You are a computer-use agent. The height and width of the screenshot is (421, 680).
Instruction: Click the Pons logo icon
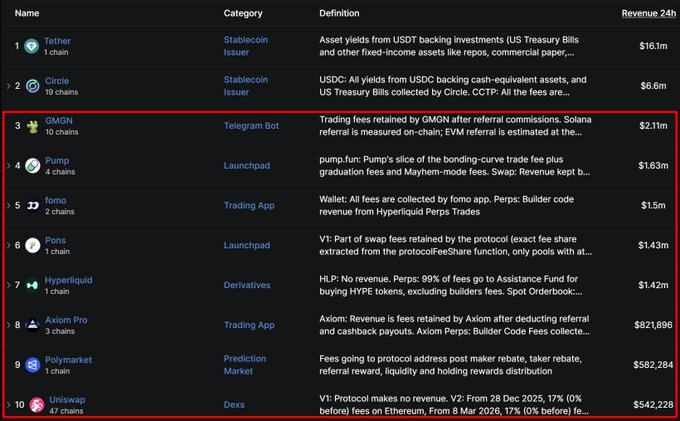33,245
